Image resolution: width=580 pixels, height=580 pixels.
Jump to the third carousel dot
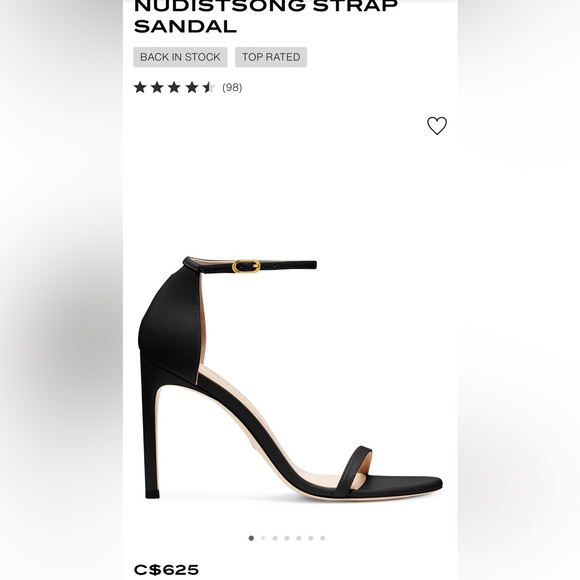(275, 538)
